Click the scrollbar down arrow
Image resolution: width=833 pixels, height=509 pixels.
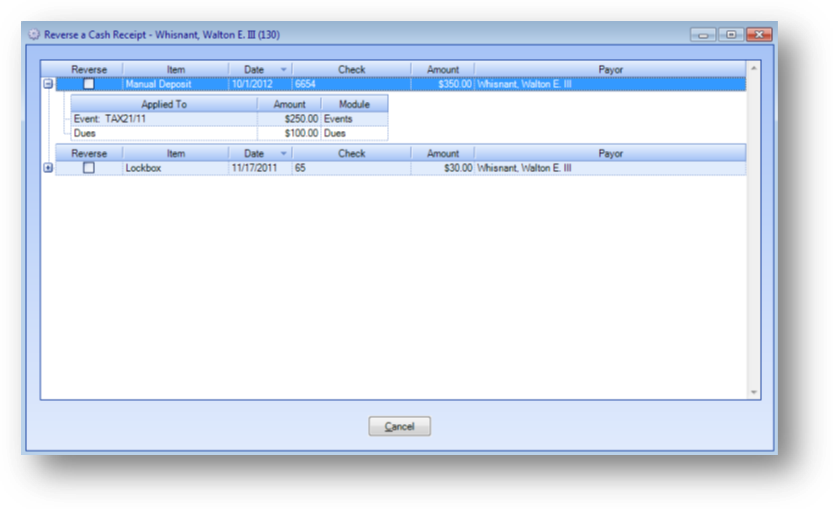point(753,392)
